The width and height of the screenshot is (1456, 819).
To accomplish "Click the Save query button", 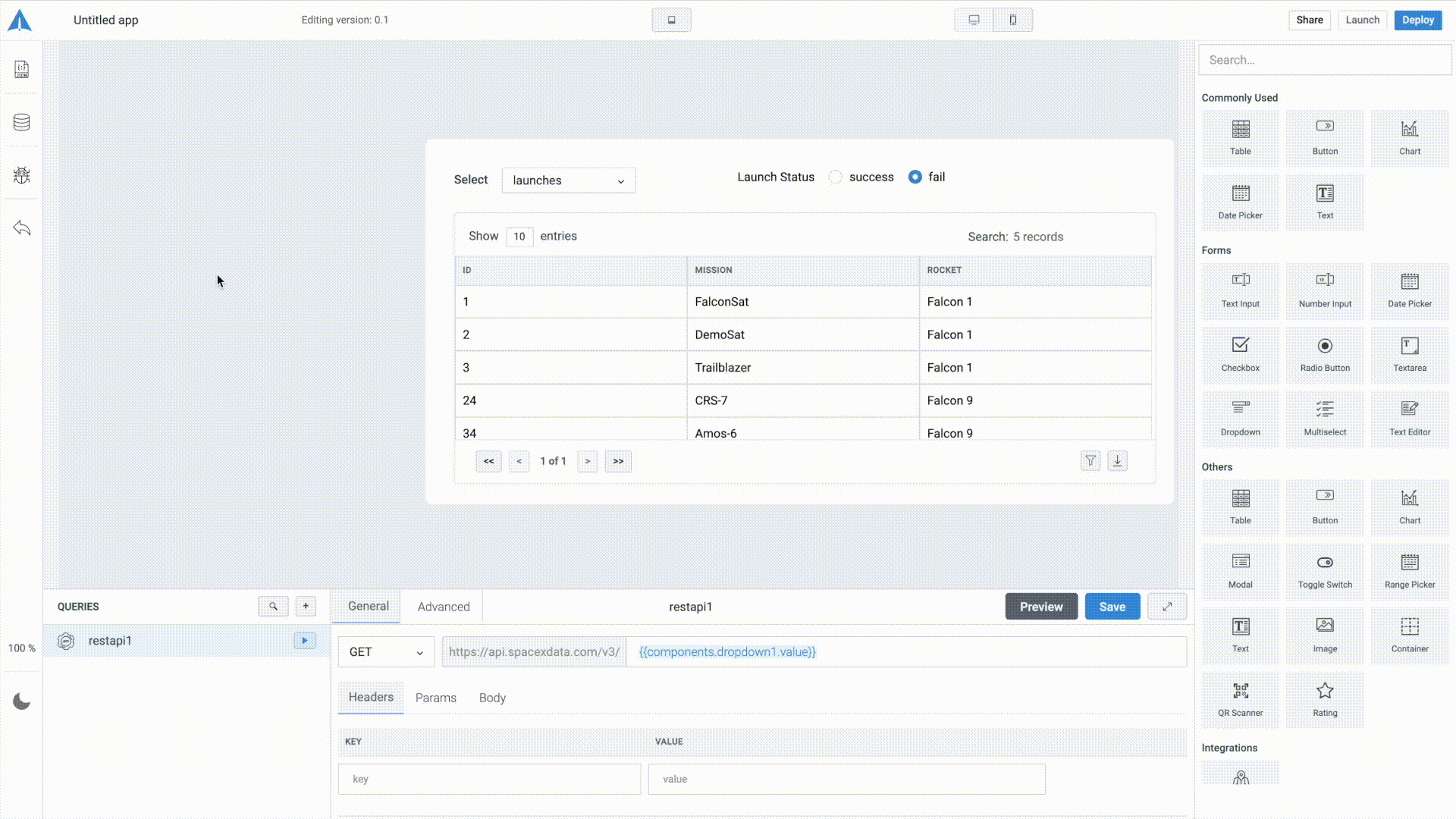I will pos(1112,607).
